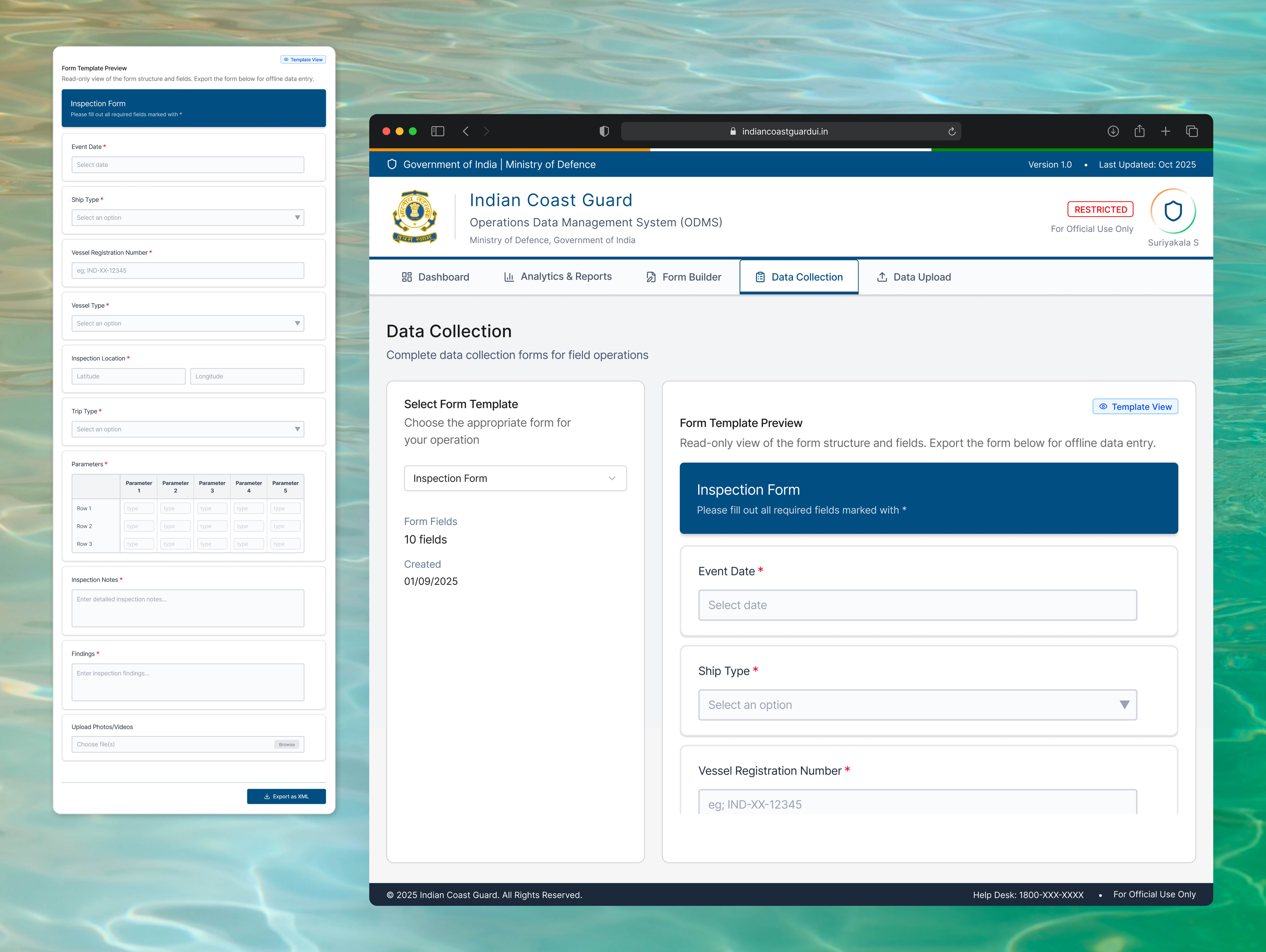This screenshot has height=952, width=1266.
Task: Click Export as XML button
Action: (x=286, y=796)
